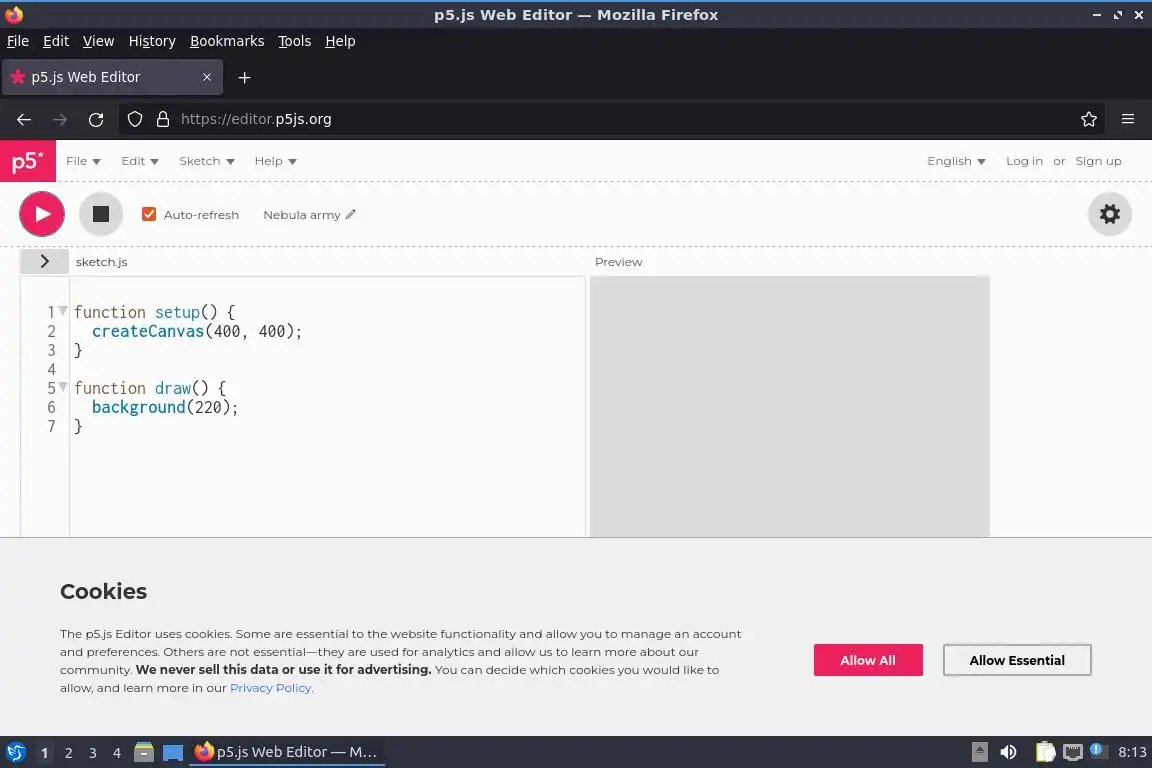Click the tracking protection shield icon

[x=134, y=119]
